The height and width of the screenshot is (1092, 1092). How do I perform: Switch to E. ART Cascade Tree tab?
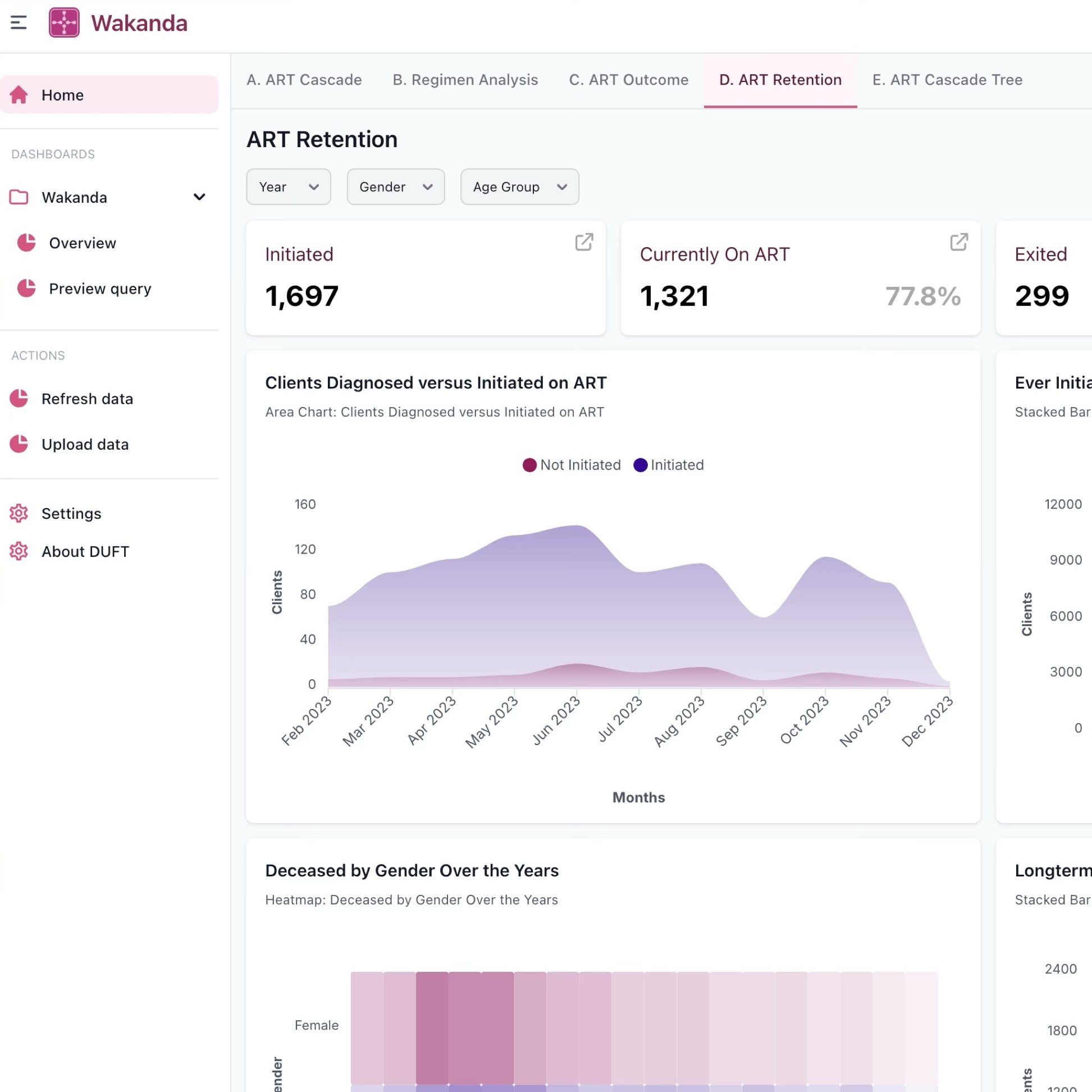coord(947,80)
